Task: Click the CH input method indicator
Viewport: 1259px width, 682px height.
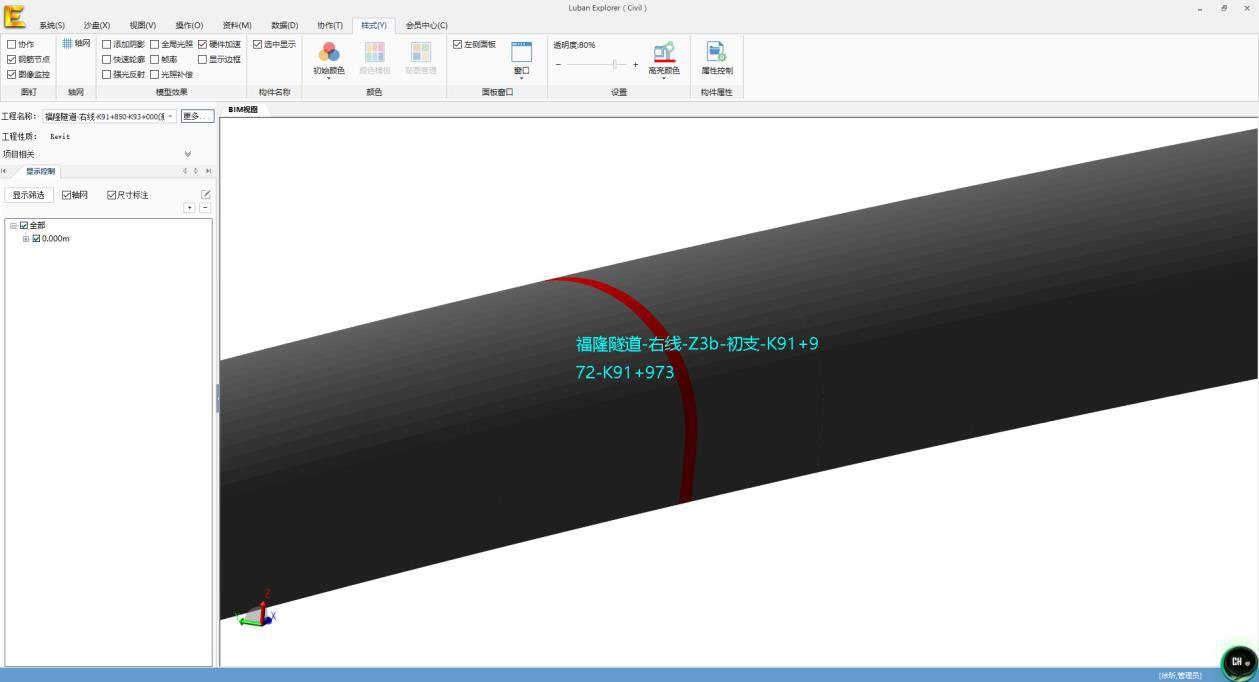Action: click(1239, 662)
